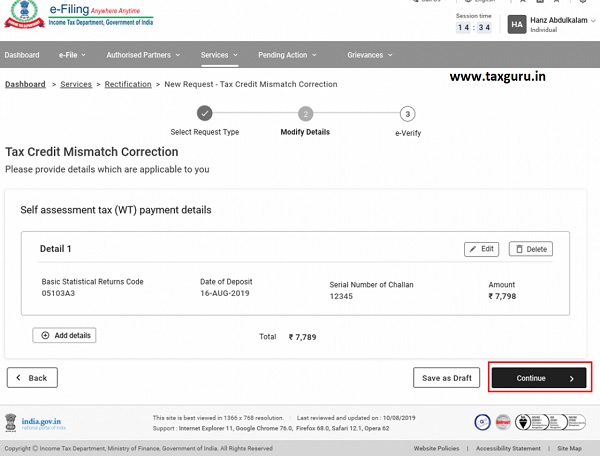Click the india.gov.in emblem icon in footer

(11, 423)
